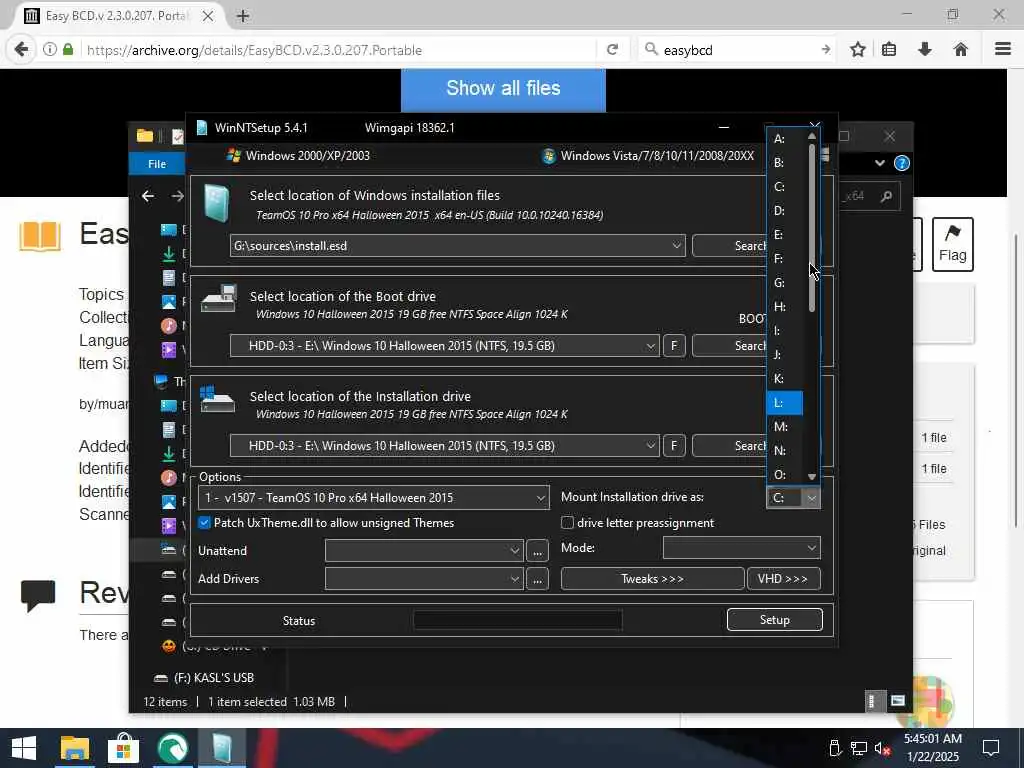Open the Add Drivers dropdown

pyautogui.click(x=424, y=579)
